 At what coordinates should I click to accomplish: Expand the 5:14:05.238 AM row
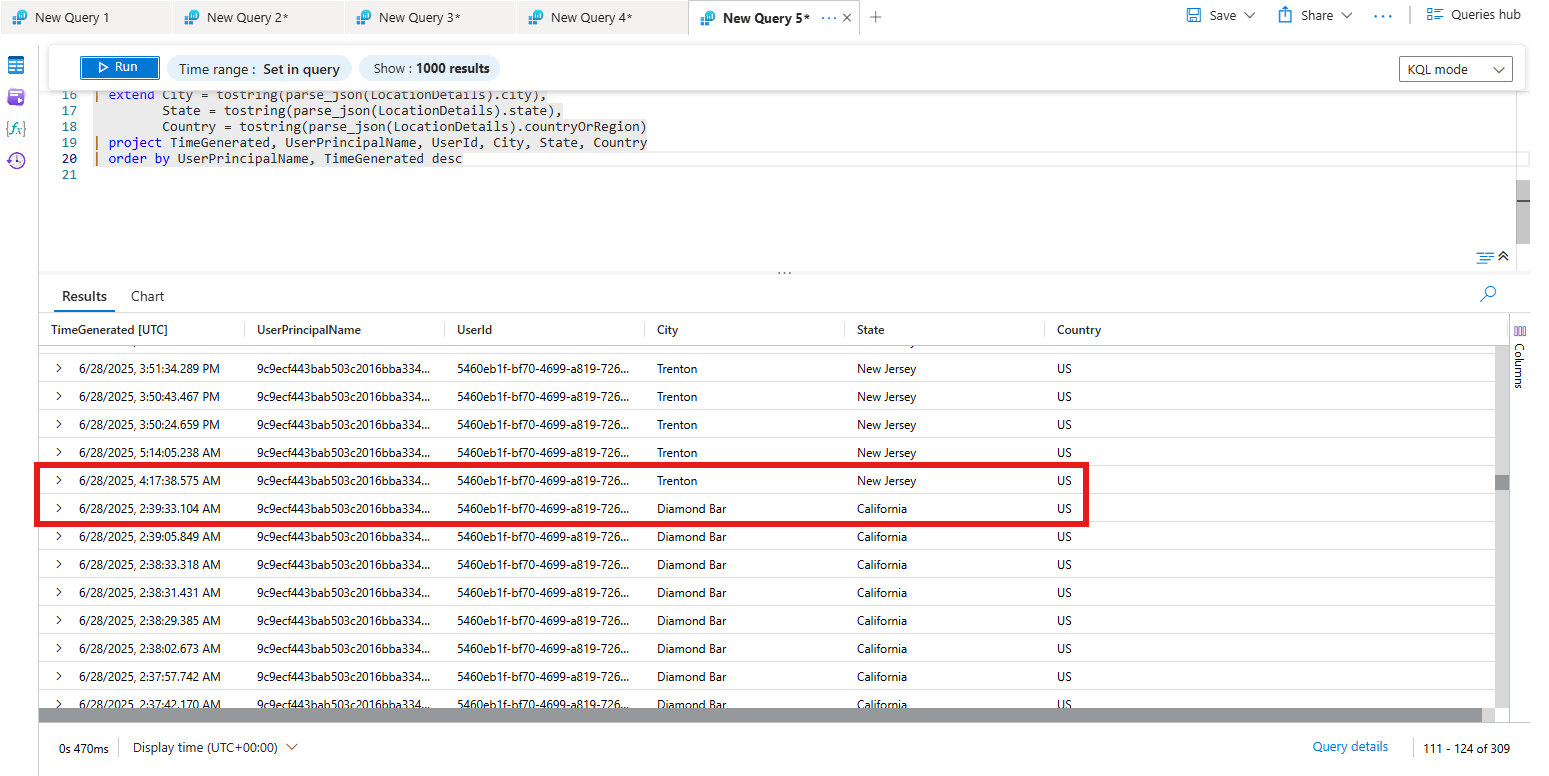click(x=59, y=453)
